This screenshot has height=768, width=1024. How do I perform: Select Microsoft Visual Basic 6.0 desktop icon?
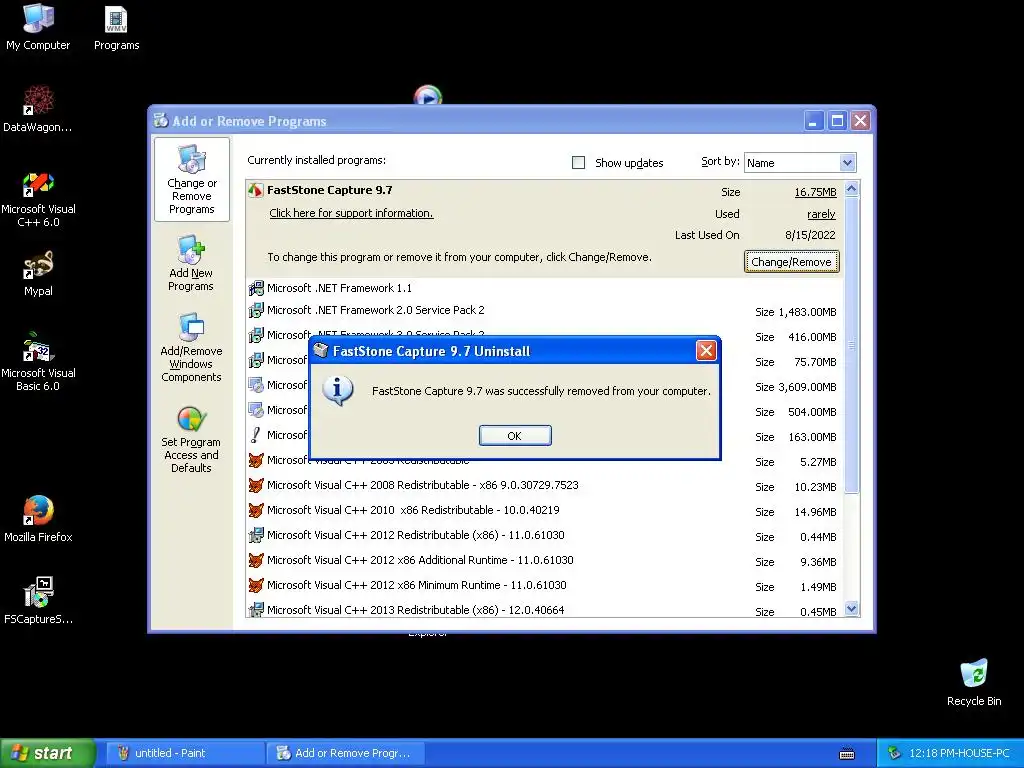pyautogui.click(x=38, y=363)
